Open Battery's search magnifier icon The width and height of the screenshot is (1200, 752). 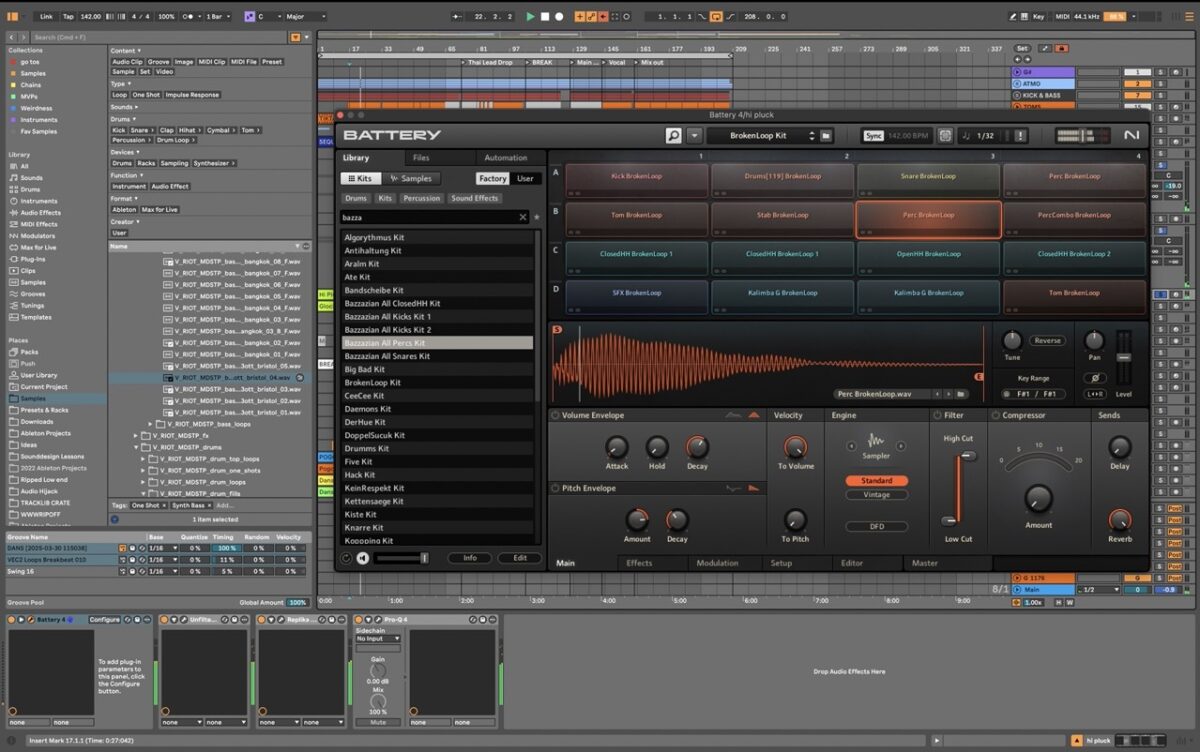click(x=673, y=135)
